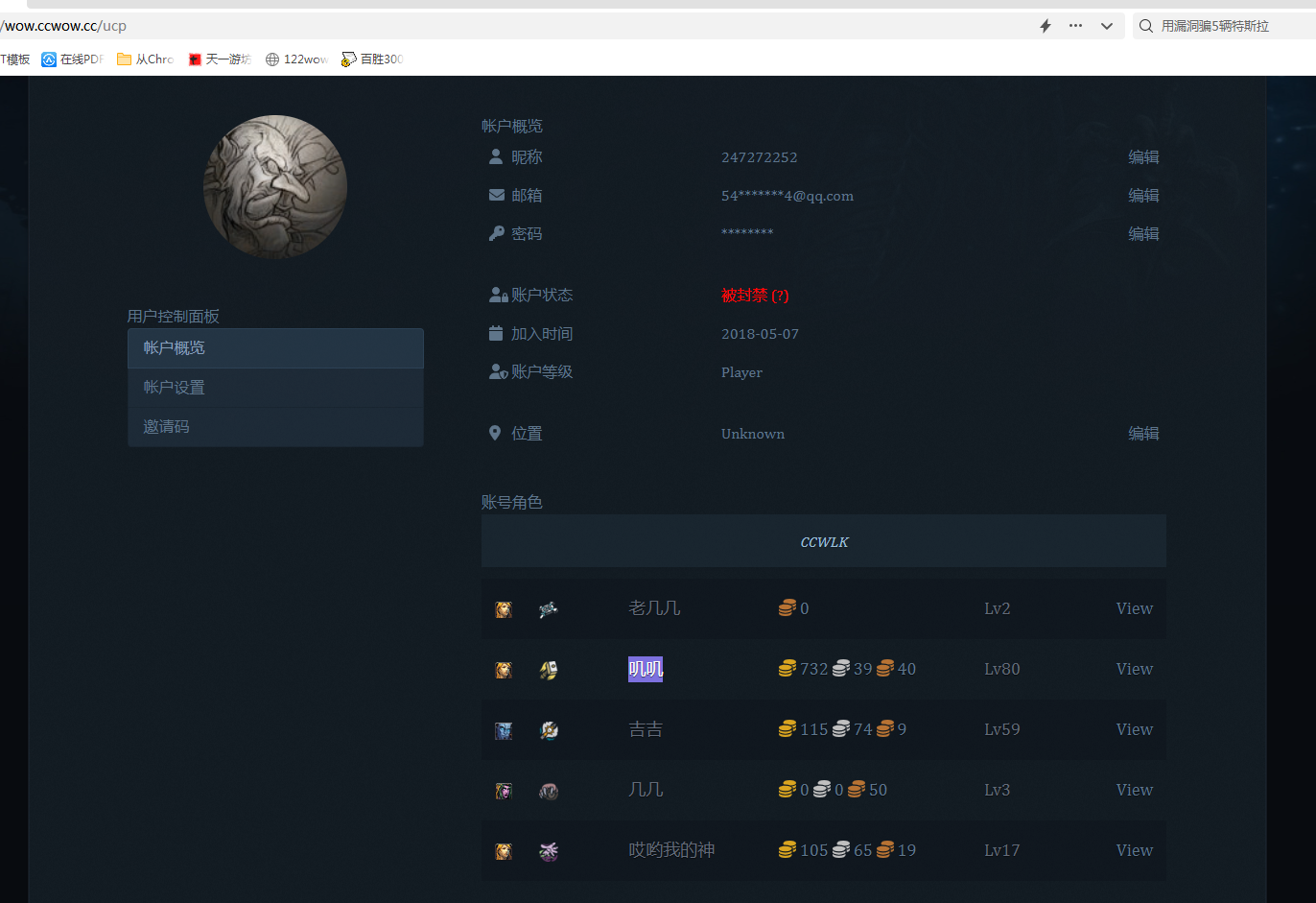This screenshot has width=1316, height=903.
Task: Select the key icon beside 密码
Action: [495, 232]
